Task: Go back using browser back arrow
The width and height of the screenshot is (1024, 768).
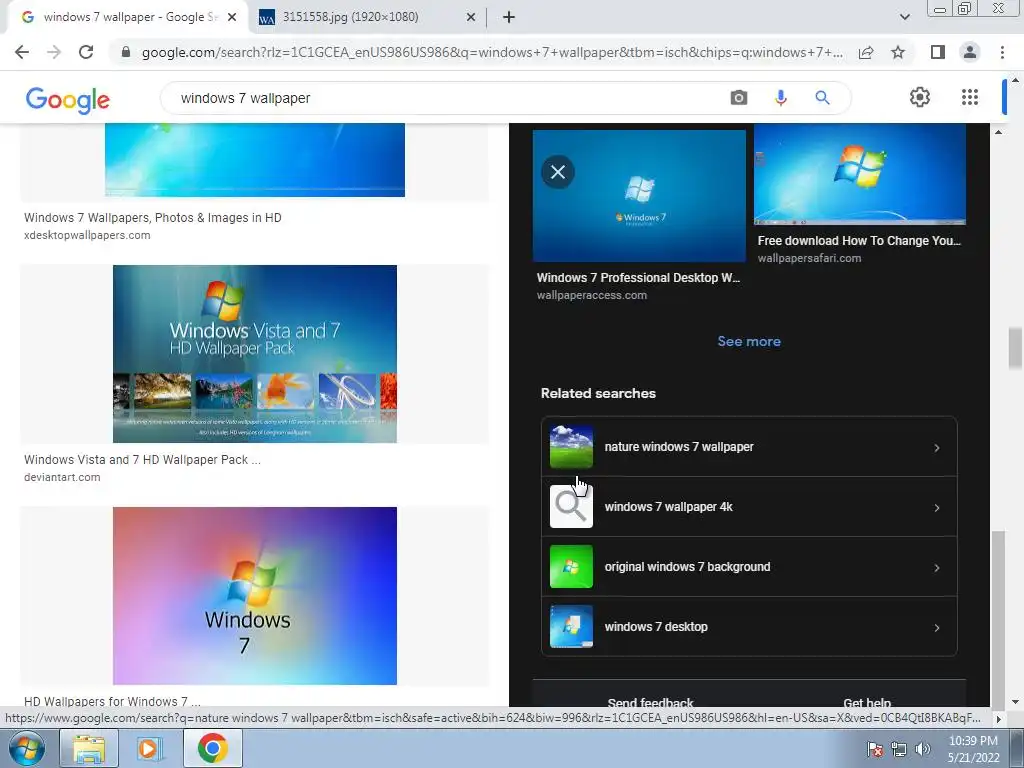Action: pos(22,52)
